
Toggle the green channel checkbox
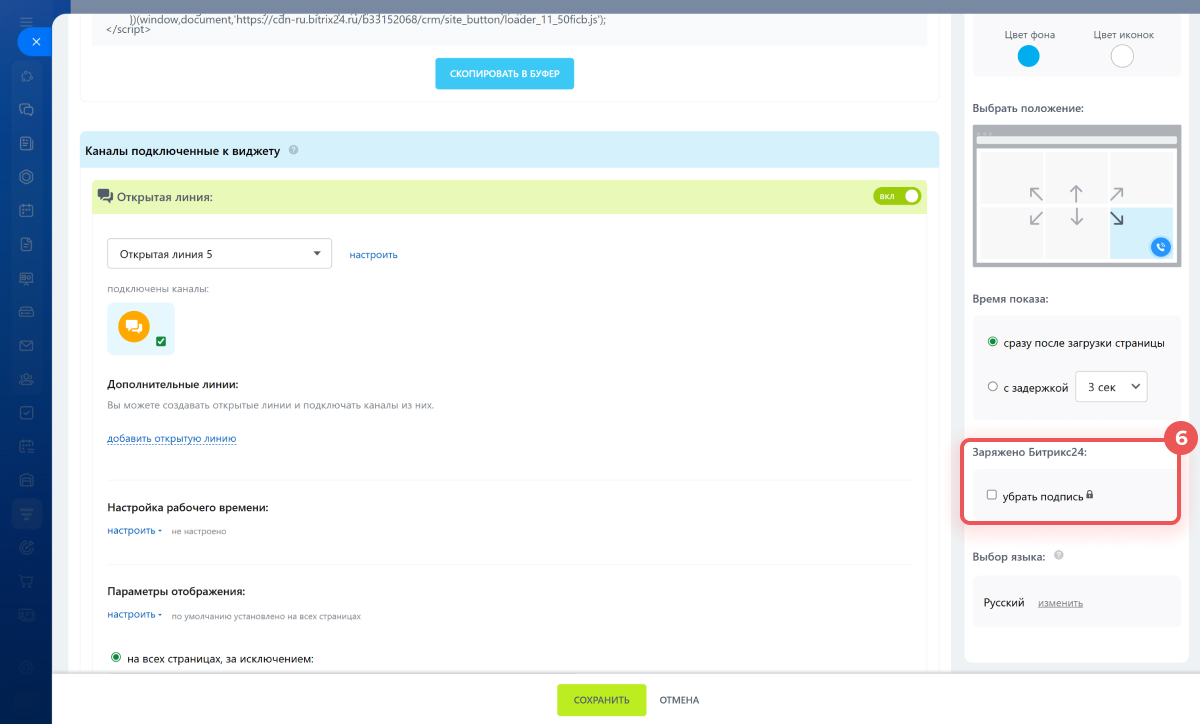[161, 342]
